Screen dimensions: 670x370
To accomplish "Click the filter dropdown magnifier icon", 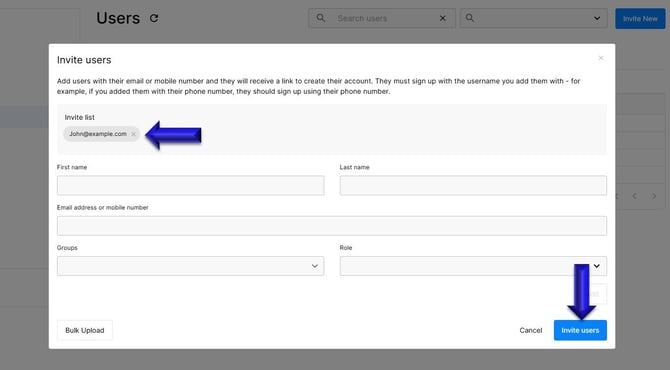I will pos(470,18).
